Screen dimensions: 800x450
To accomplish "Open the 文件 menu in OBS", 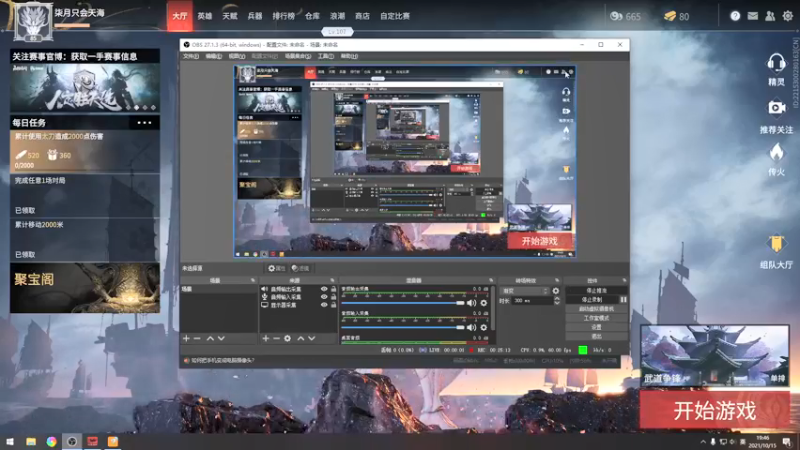I will (x=190, y=57).
